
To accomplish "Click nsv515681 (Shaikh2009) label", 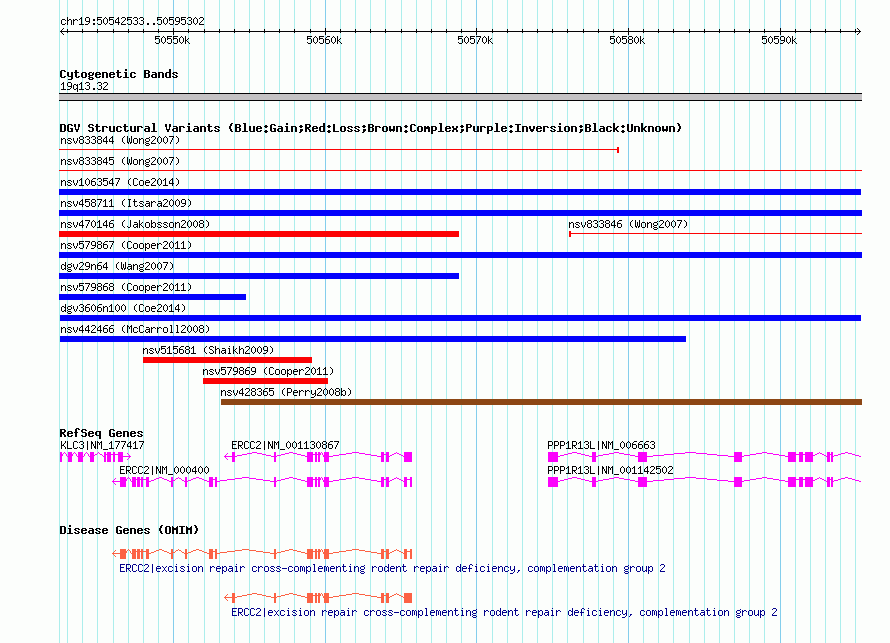I will coord(208,350).
